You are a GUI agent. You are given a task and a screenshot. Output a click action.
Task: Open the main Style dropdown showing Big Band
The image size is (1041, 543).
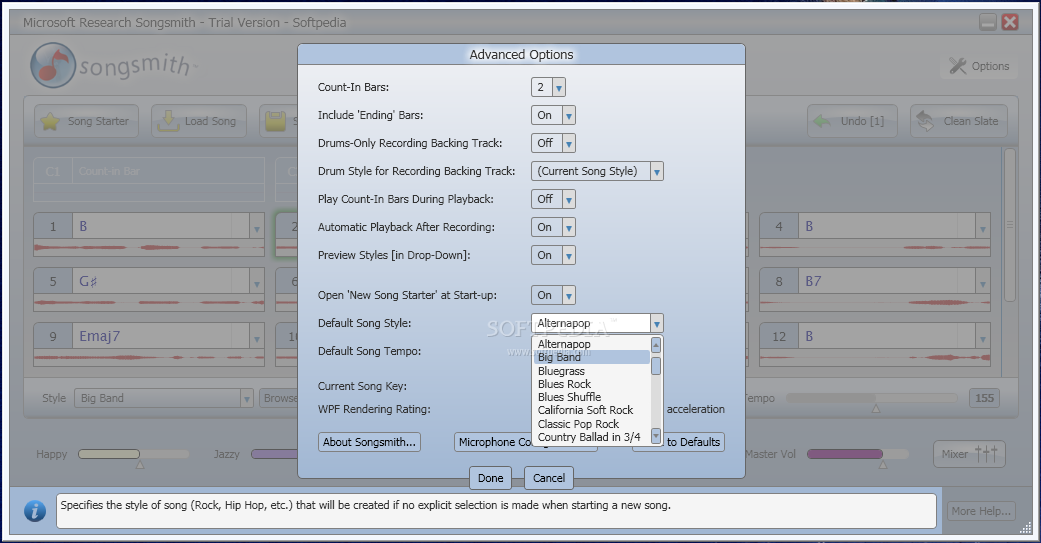click(x=246, y=398)
